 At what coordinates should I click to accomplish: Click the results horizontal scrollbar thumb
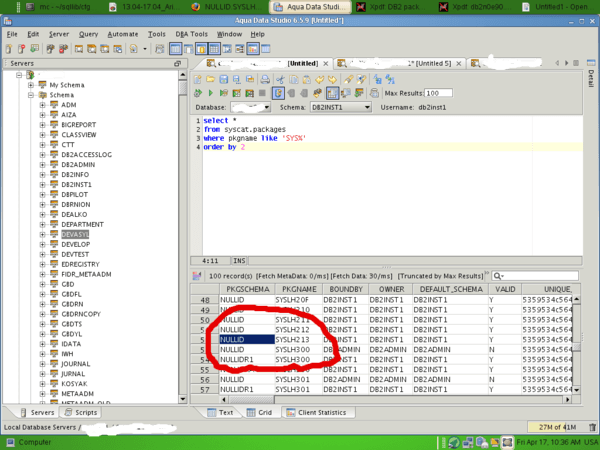coord(251,399)
